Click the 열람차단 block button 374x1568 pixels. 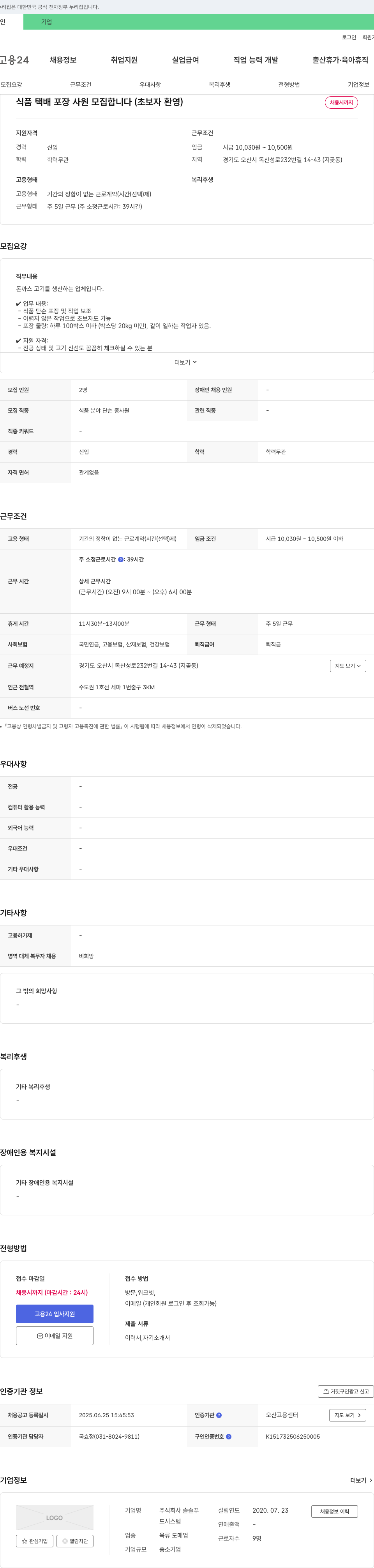[75, 1541]
